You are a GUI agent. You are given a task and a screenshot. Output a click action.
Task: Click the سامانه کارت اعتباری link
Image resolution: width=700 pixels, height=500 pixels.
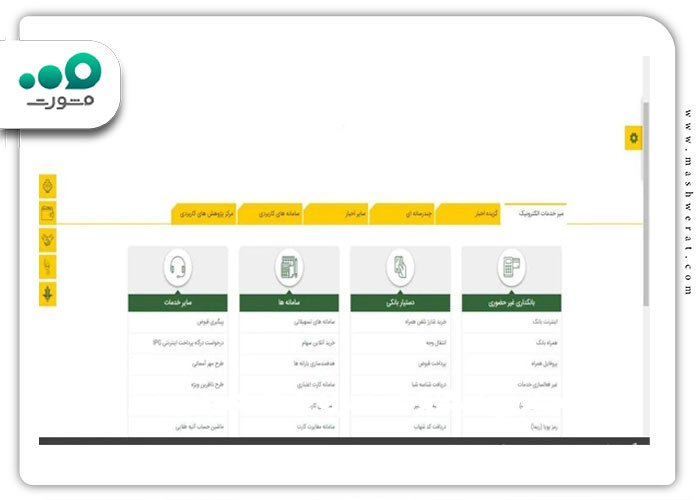(x=316, y=384)
